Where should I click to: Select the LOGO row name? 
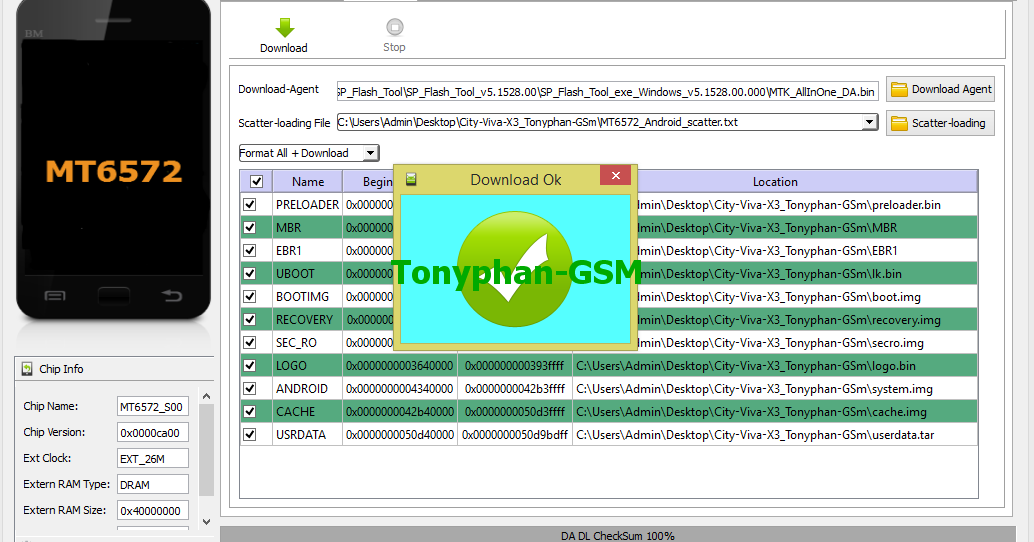[x=291, y=365]
